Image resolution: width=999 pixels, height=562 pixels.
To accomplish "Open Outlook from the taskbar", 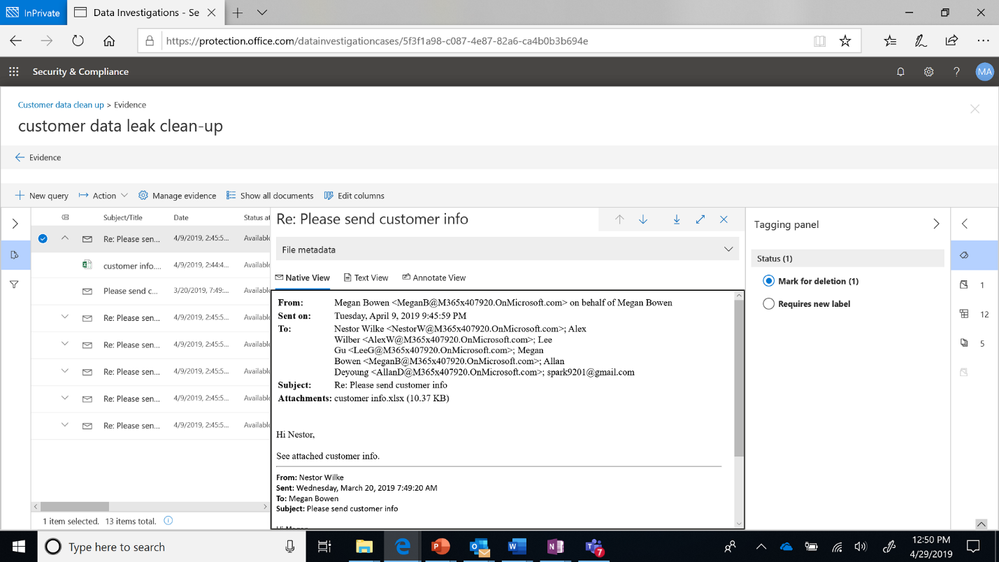I will [x=479, y=547].
